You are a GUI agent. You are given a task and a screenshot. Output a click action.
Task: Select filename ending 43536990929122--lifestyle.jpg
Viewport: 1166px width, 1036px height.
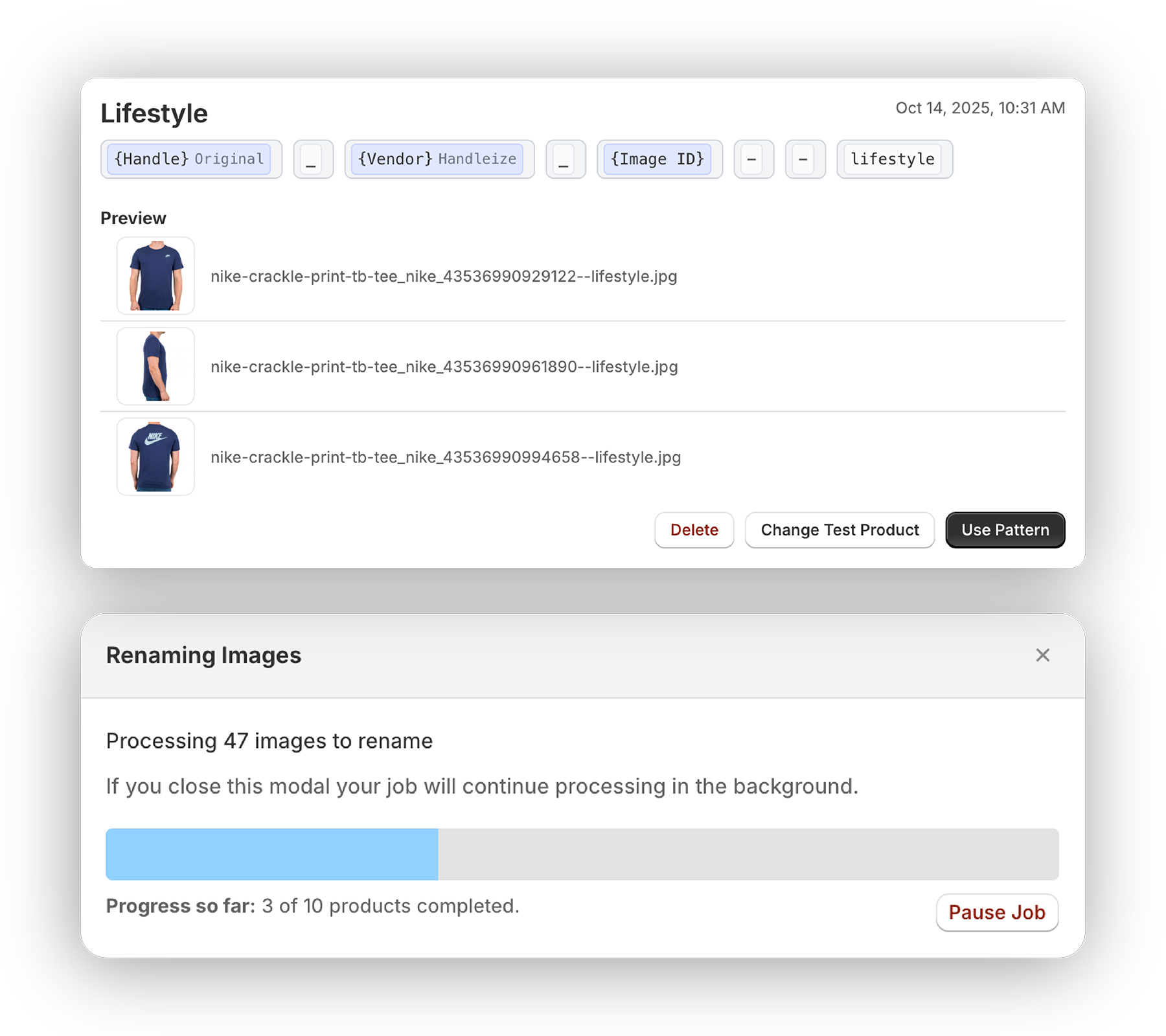point(444,276)
